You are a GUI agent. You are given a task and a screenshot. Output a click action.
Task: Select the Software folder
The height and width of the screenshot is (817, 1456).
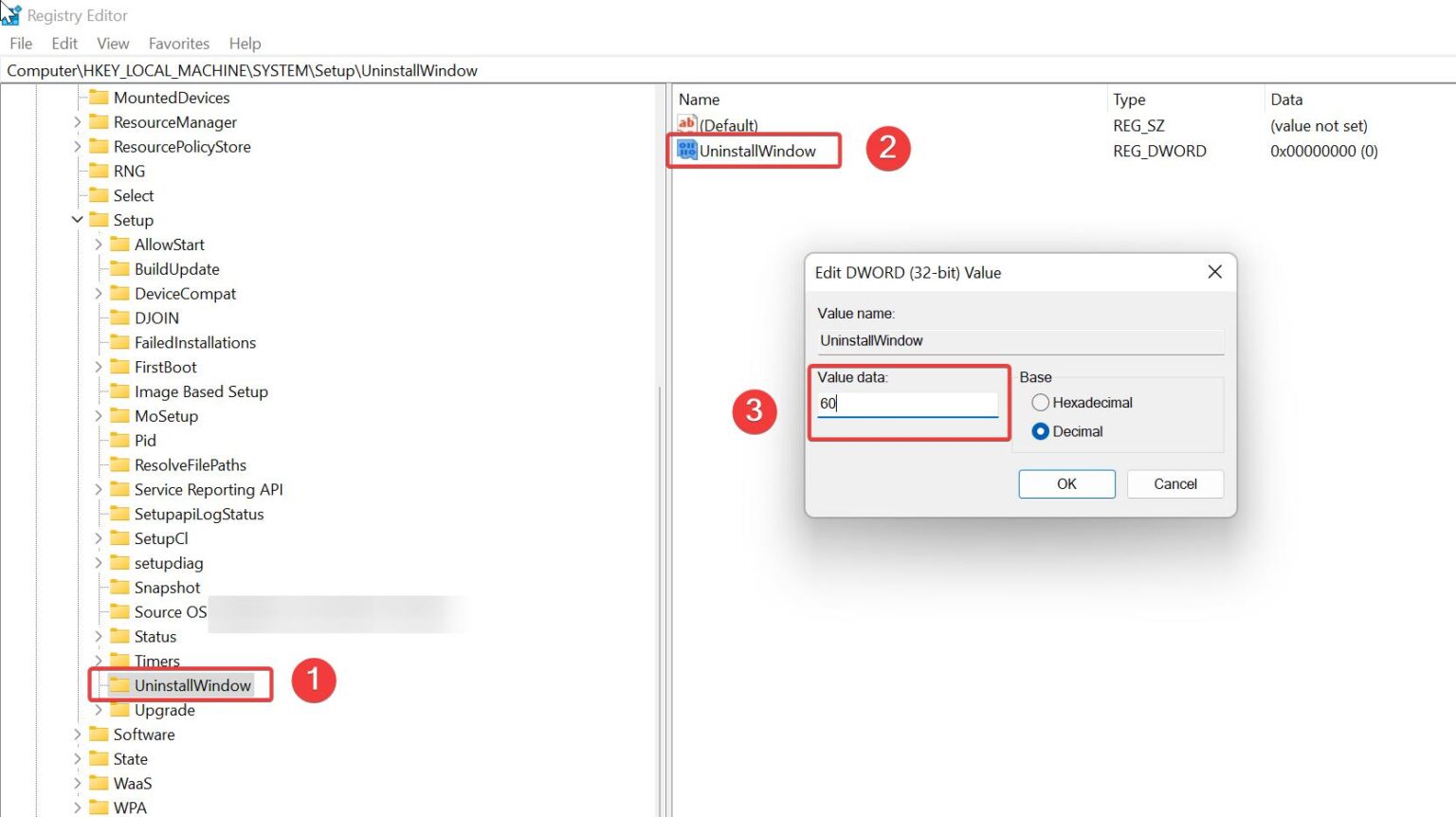142,734
